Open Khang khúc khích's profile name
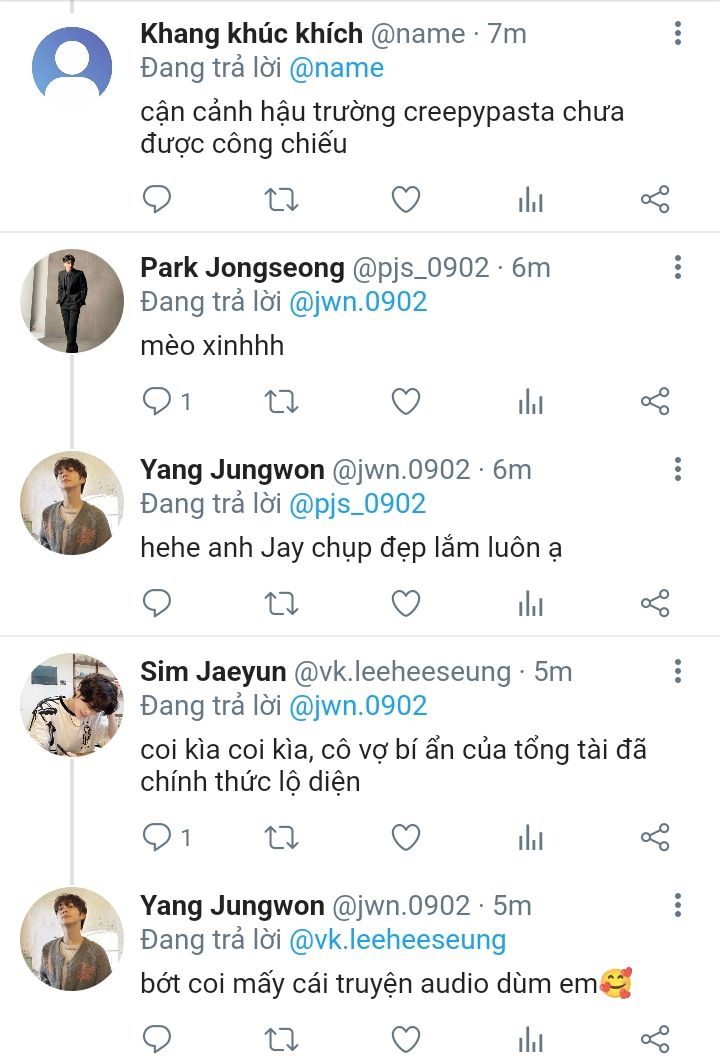The image size is (720, 1058). 251,34
